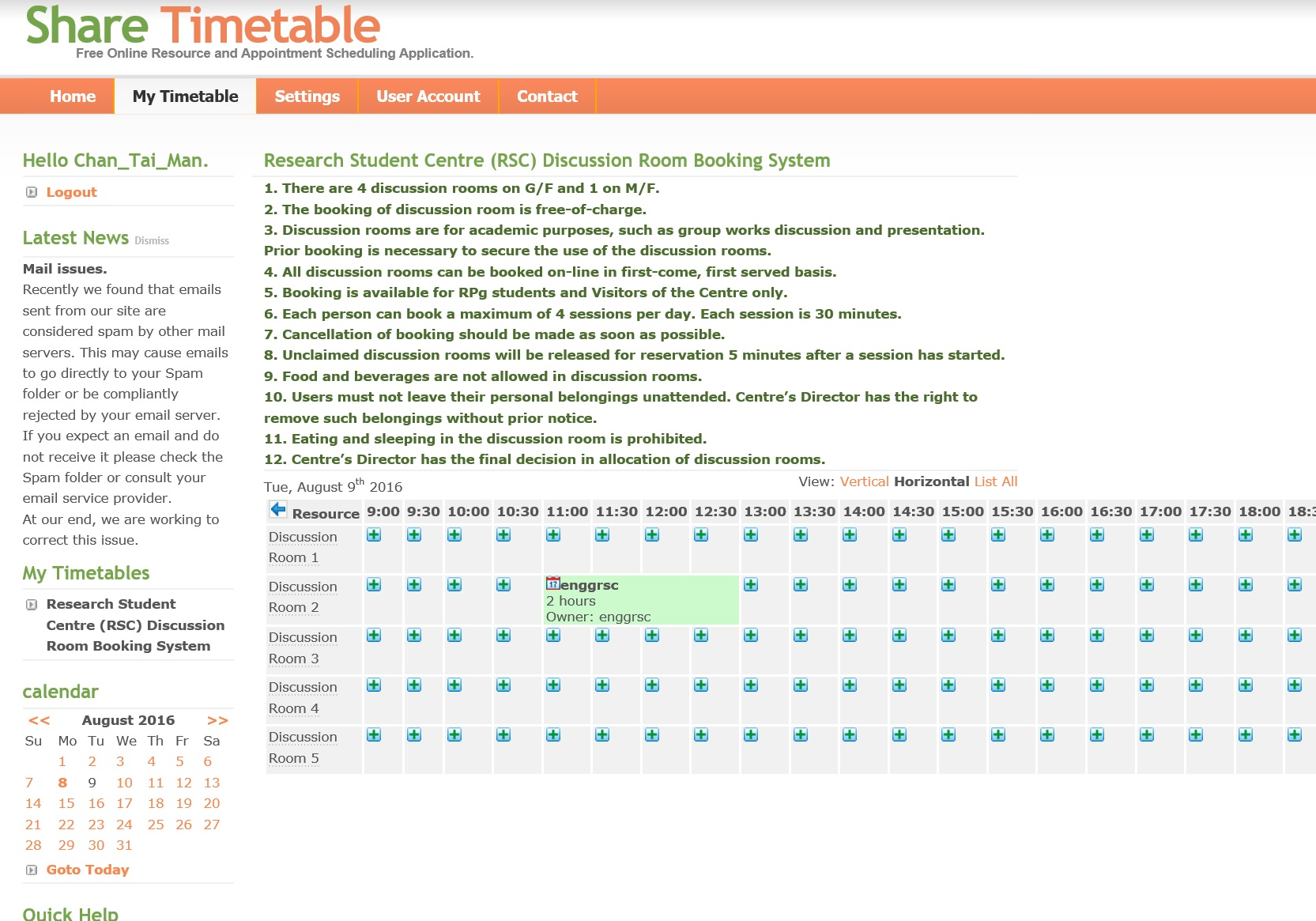
Task: Select August 26 in the calendar
Action: tap(184, 825)
